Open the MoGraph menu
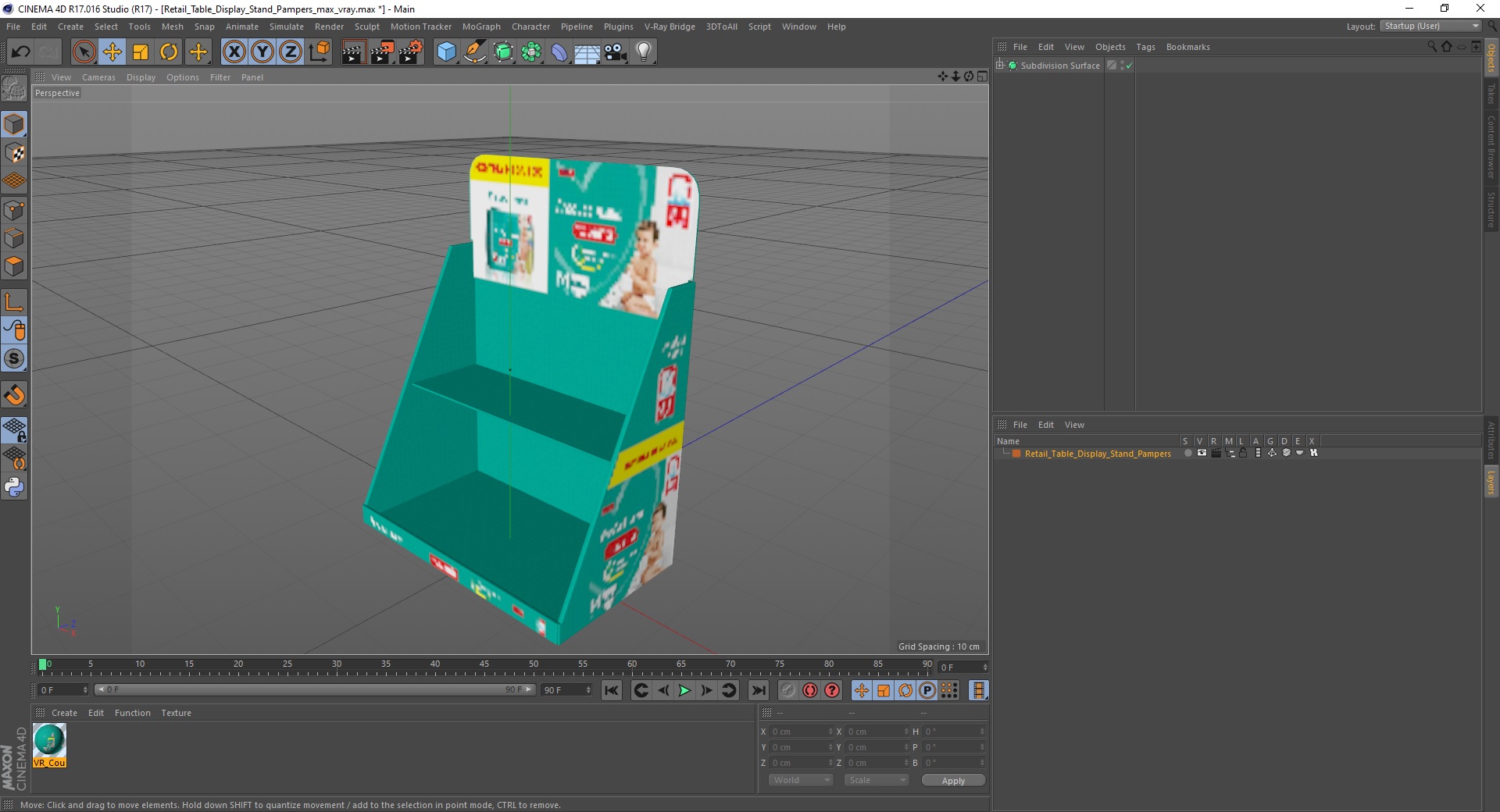Screen dimensions: 1500x812 point(481,27)
